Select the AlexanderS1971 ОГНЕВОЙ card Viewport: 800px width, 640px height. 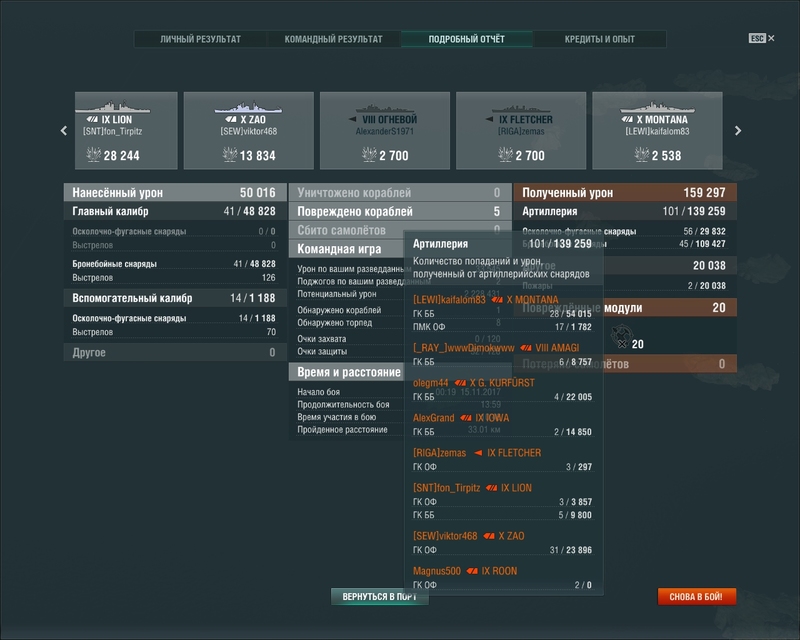tap(385, 130)
